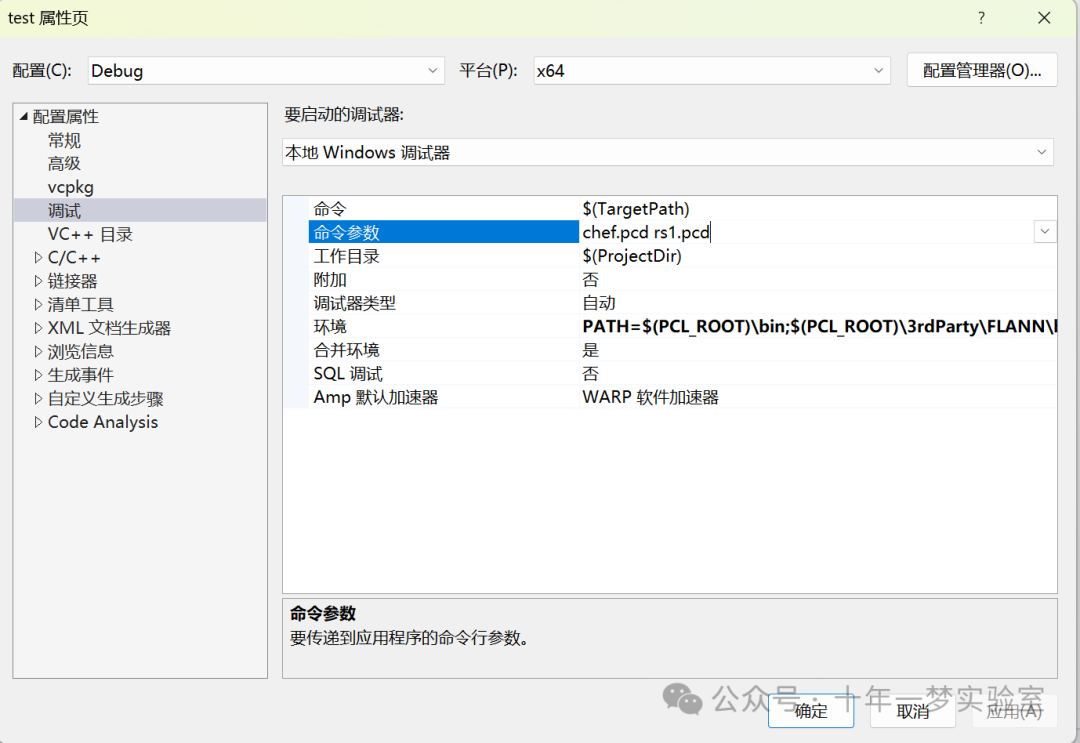
Task: Open the 本地 Windows 调试器 dropdown
Action: [667, 152]
